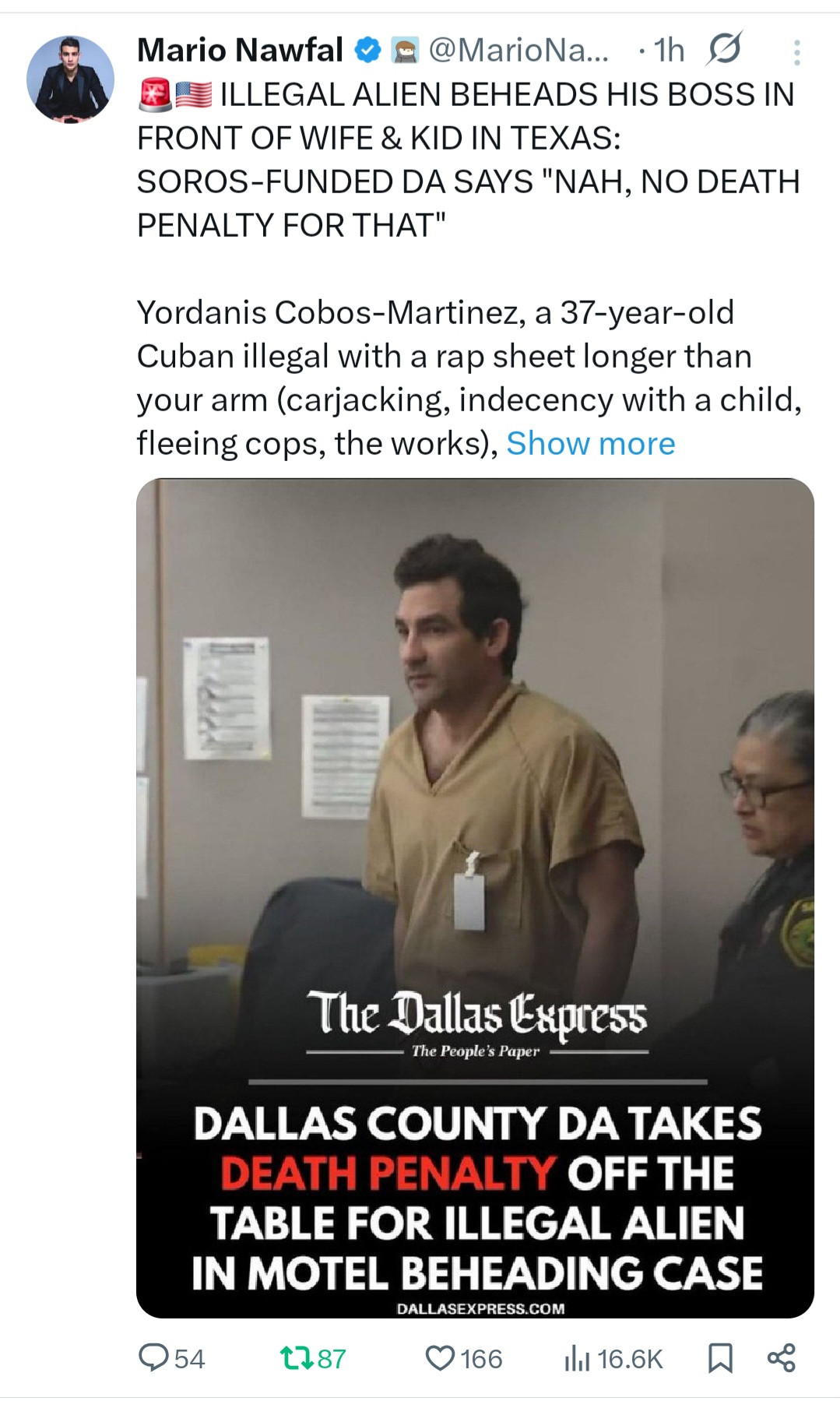Screen dimensions: 840x1401
Task: Click the tweet headline text about Texas
Action: 468,160
